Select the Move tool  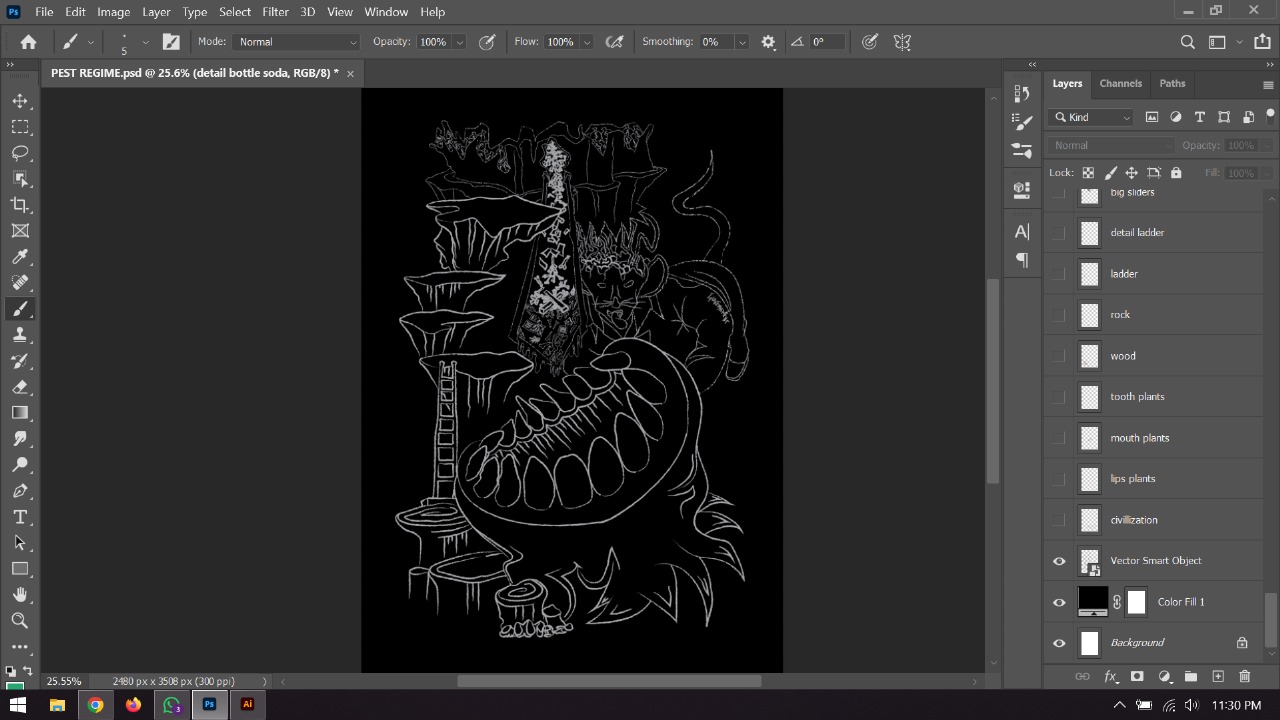tap(19, 101)
